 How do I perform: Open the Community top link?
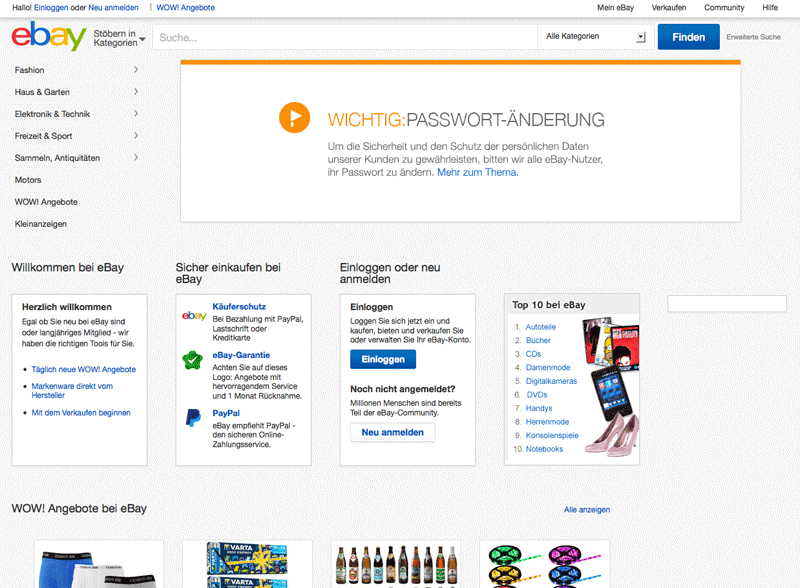click(724, 8)
